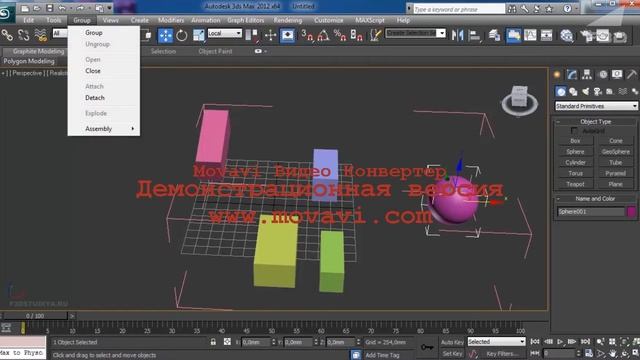Image resolution: width=640 pixels, height=360 pixels.
Task: Open the named selection sets dropdown
Action: point(416,33)
